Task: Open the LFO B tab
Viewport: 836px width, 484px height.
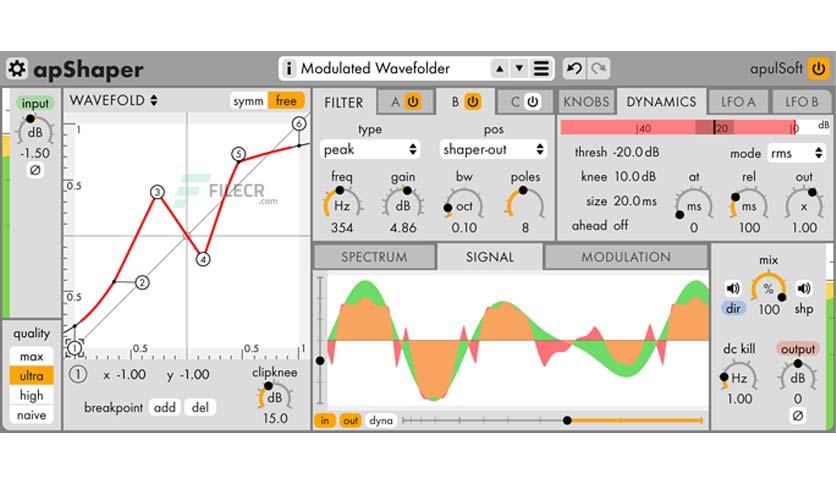Action: pyautogui.click(x=801, y=102)
